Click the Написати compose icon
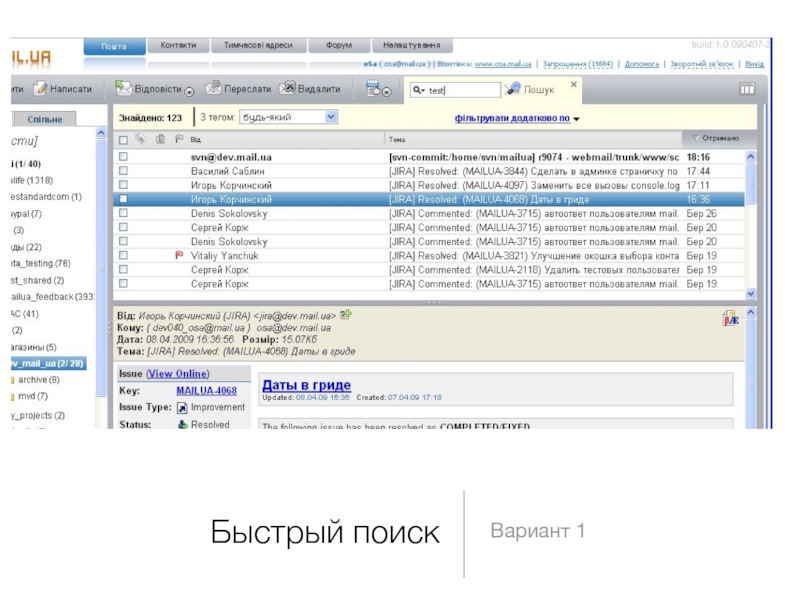800x600 pixels. pos(40,88)
